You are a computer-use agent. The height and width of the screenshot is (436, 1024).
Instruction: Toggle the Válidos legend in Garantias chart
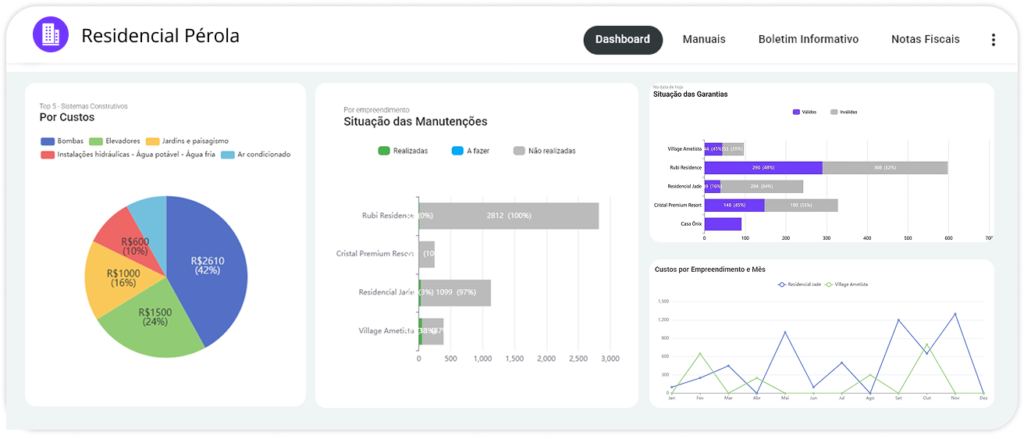[803, 112]
